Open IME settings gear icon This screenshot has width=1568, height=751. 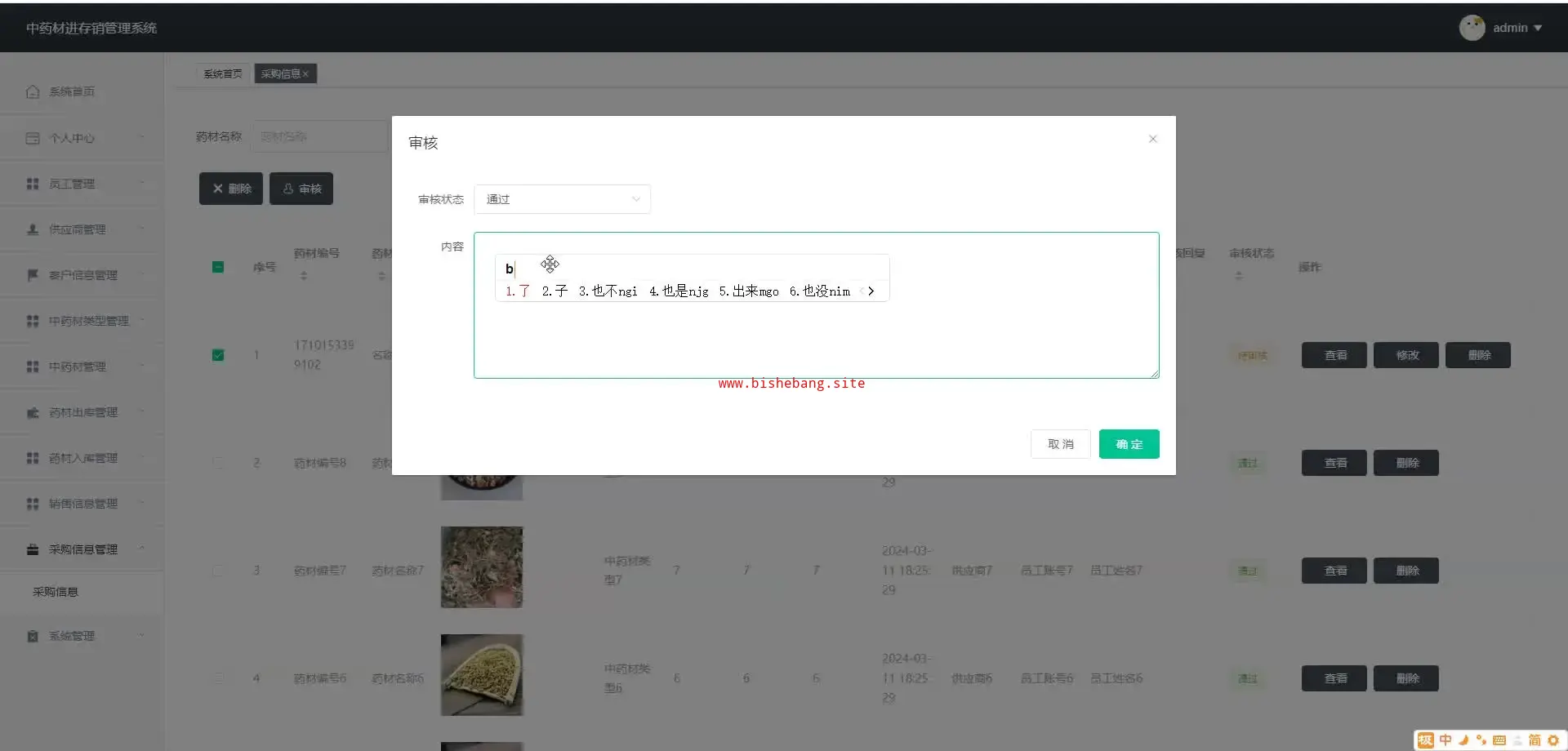[x=1553, y=740]
